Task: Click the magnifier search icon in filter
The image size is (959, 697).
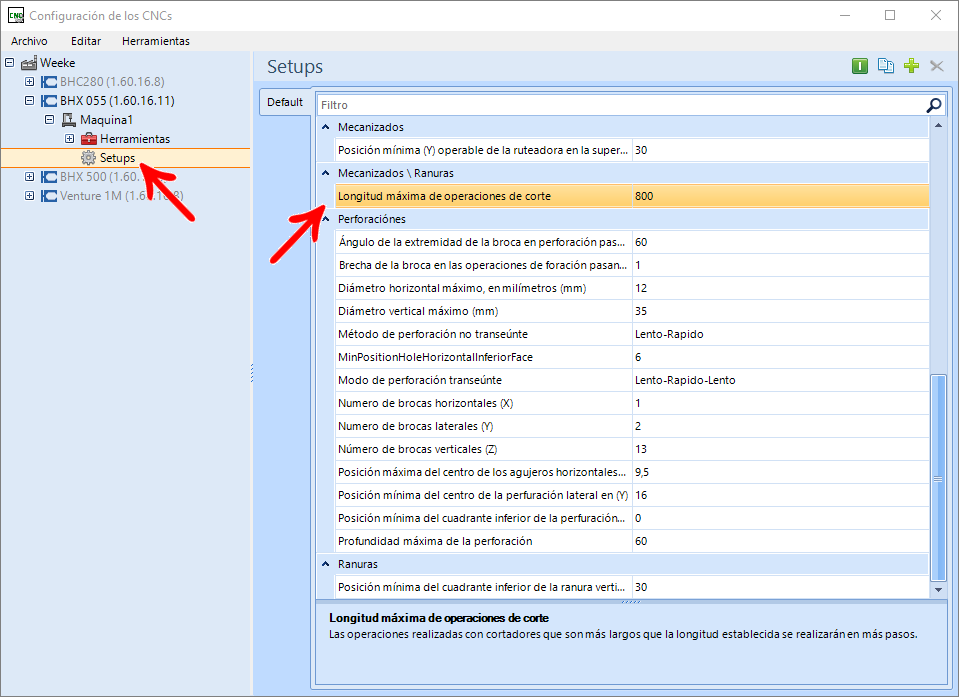Action: point(933,105)
